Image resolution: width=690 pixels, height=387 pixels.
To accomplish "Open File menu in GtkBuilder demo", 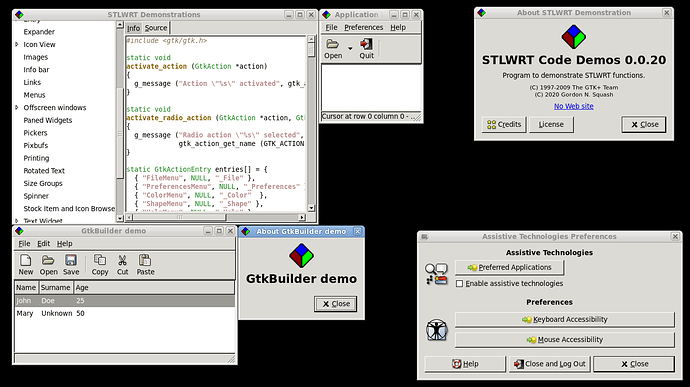I will tap(24, 243).
